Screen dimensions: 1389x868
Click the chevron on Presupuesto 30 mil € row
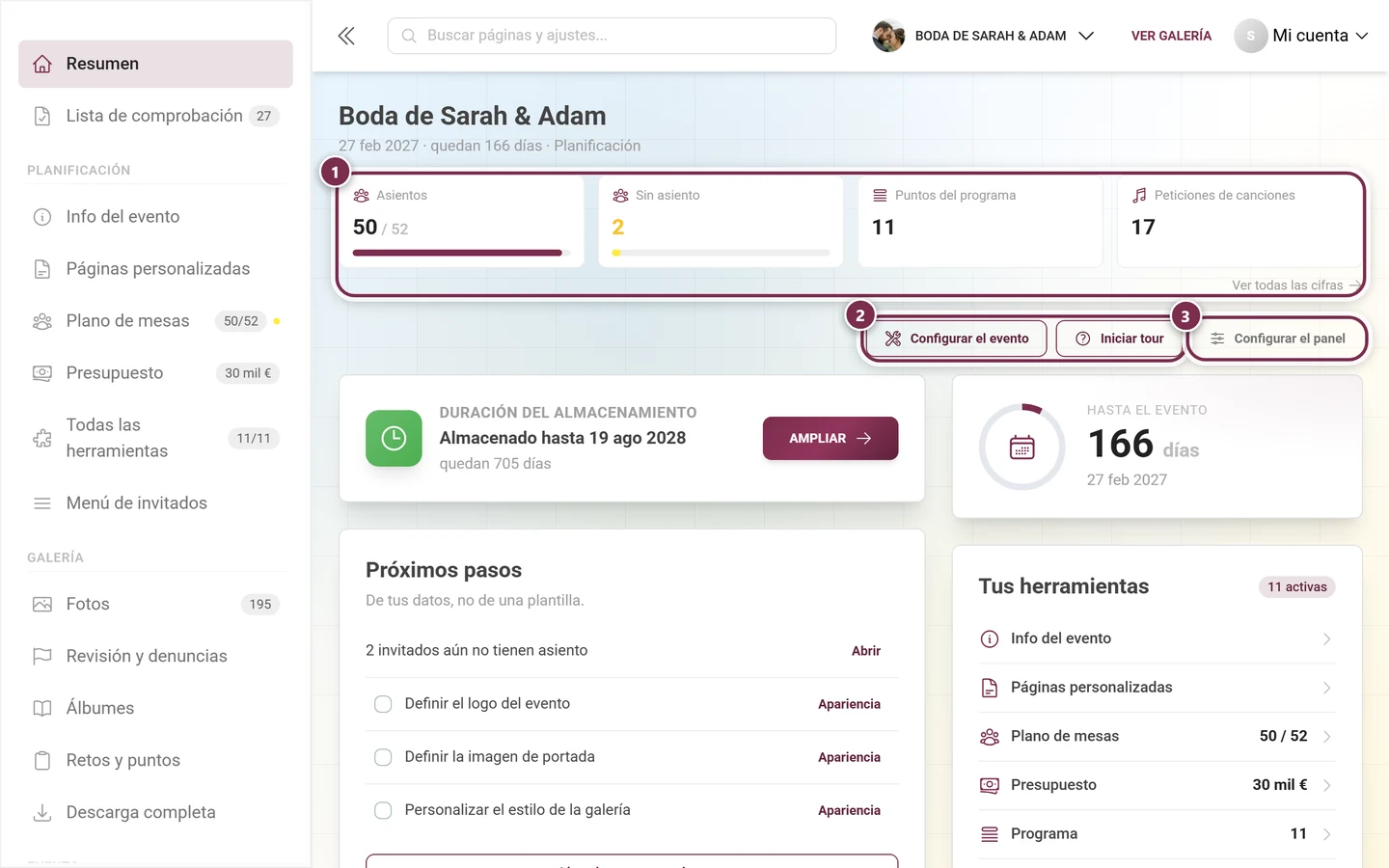(x=1327, y=785)
